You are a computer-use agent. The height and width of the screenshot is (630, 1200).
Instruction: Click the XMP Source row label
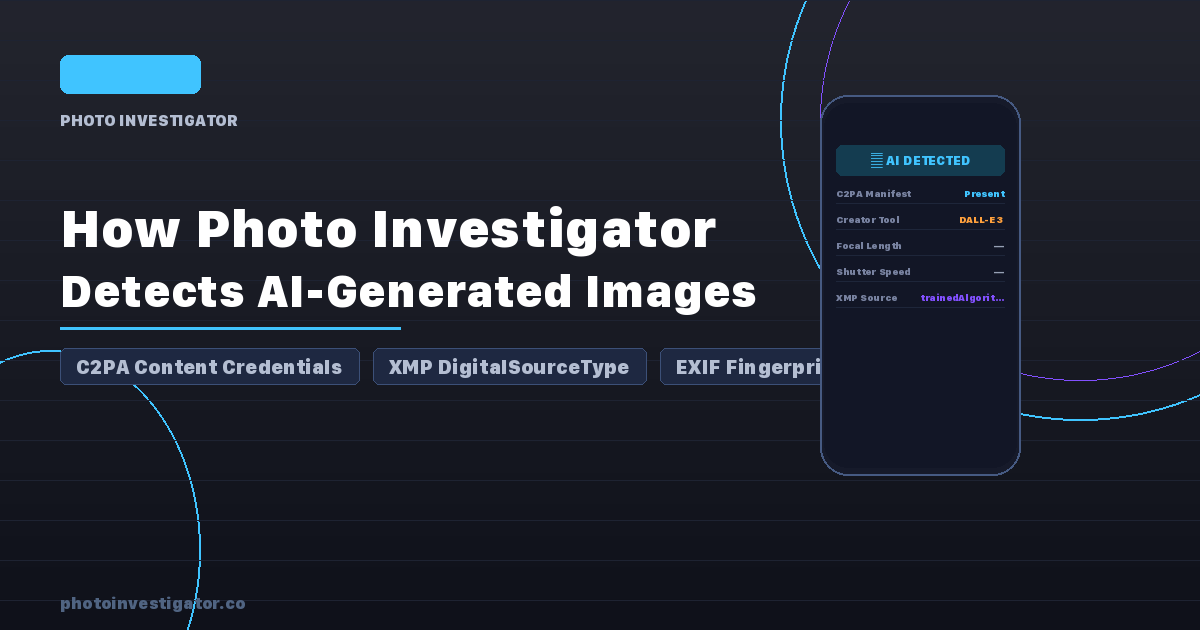[x=866, y=298]
